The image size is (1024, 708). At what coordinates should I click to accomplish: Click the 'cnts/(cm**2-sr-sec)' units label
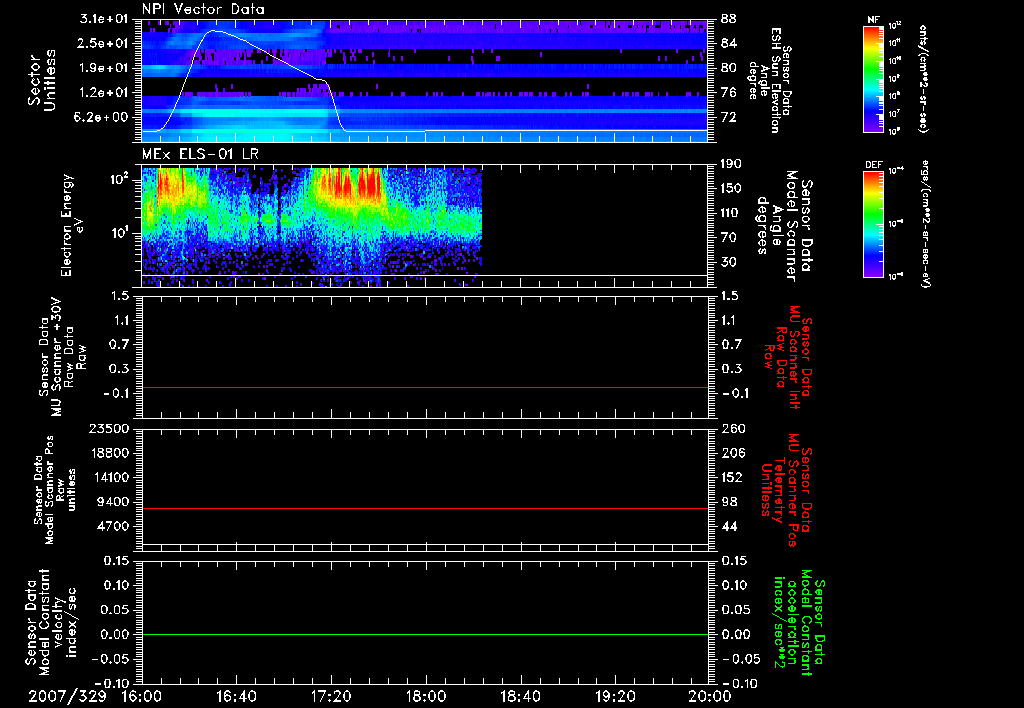pyautogui.click(x=923, y=79)
